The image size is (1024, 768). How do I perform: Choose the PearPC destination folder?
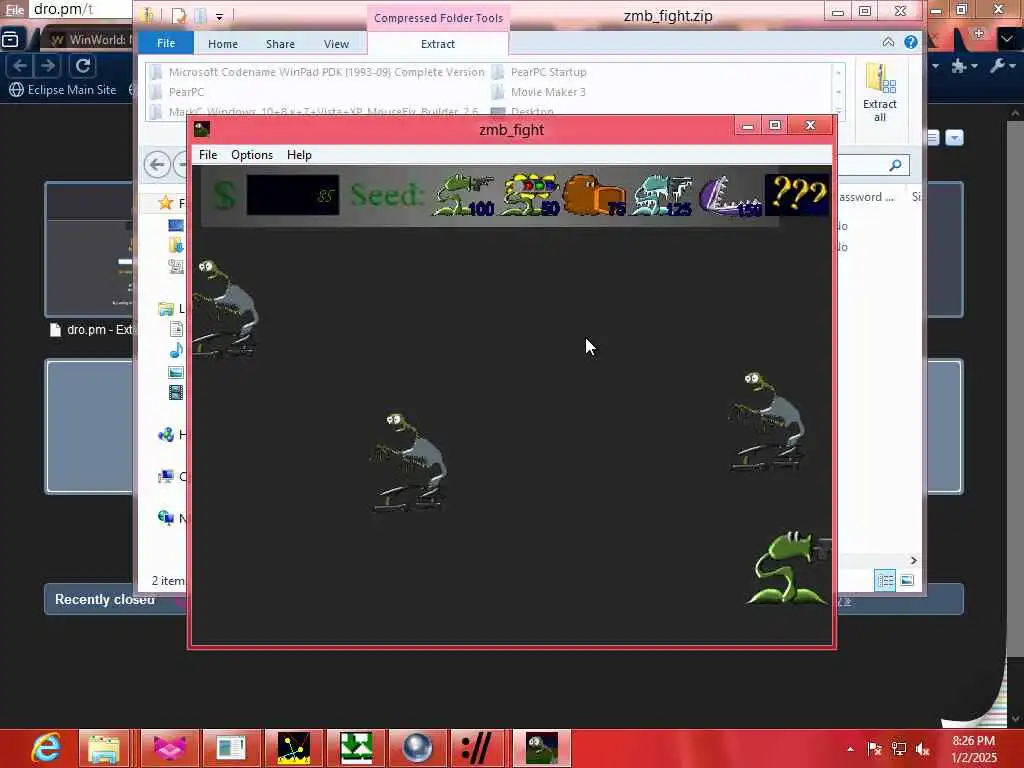tap(177, 92)
